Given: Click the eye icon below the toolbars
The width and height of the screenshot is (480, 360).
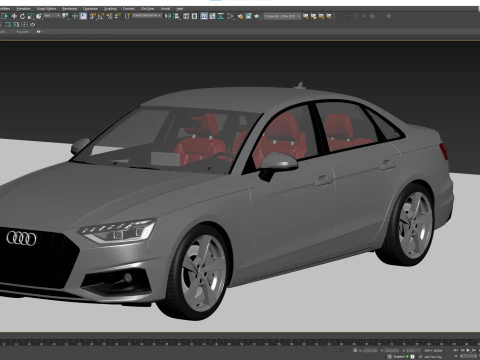Looking at the screenshot, I should [38, 31].
